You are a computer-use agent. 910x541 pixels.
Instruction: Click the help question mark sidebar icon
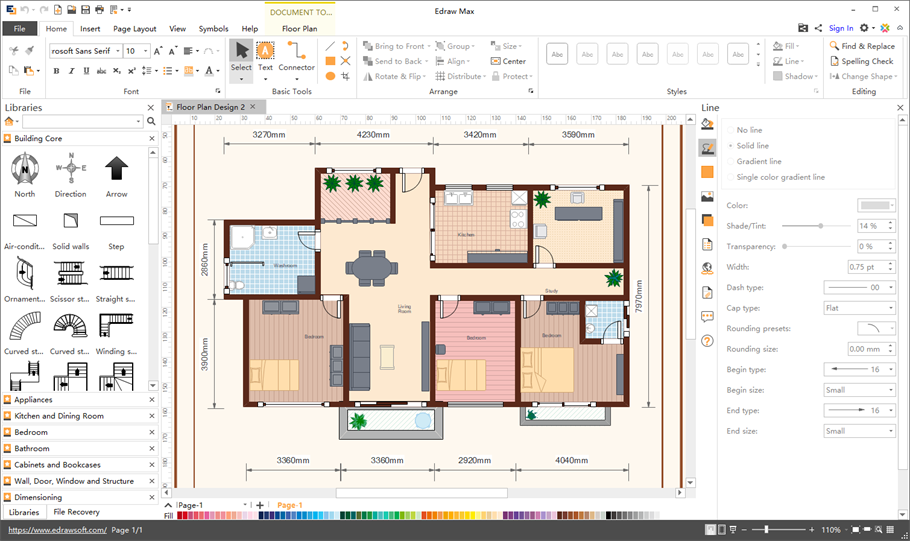[x=707, y=341]
